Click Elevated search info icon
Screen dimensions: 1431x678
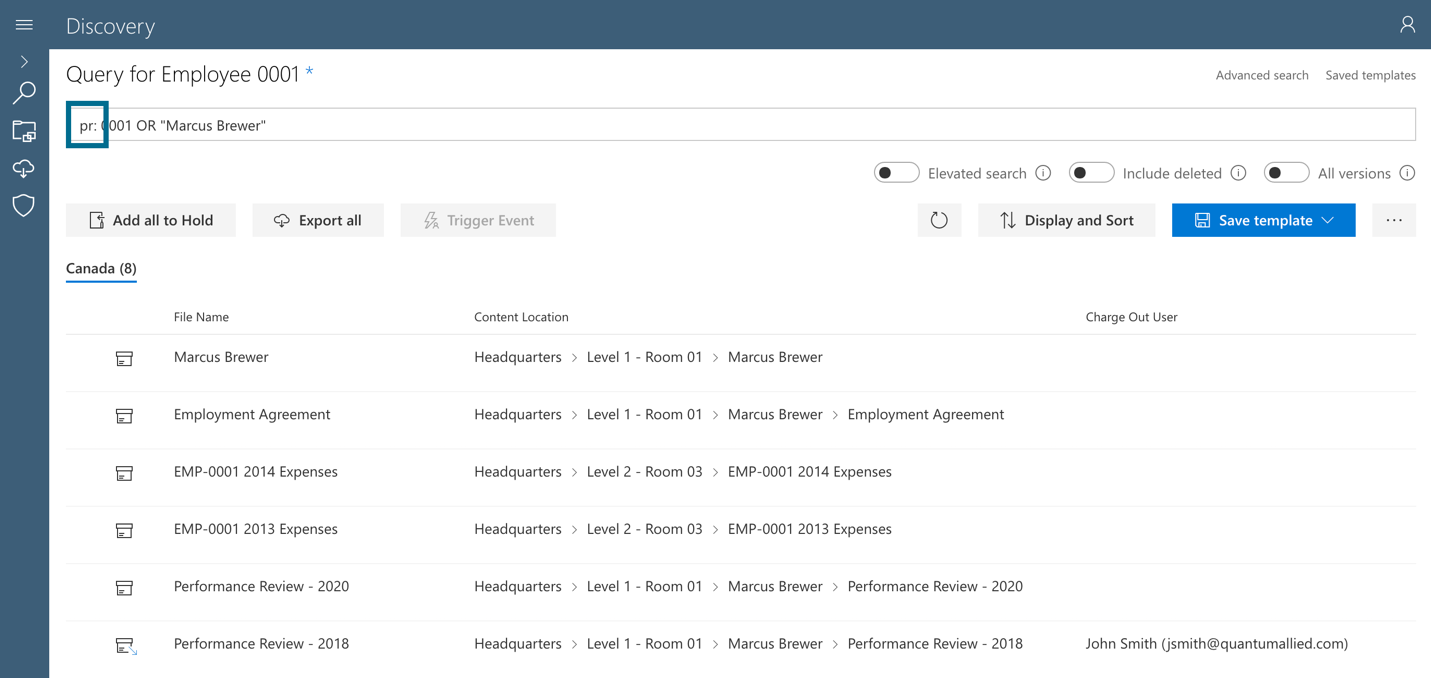(x=1043, y=173)
